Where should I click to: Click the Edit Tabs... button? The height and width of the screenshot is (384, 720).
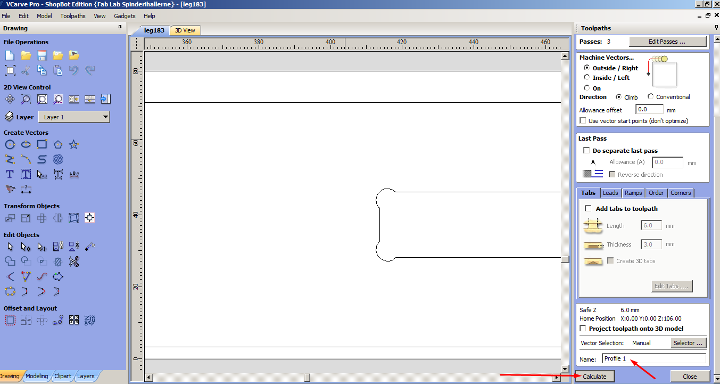(x=672, y=286)
